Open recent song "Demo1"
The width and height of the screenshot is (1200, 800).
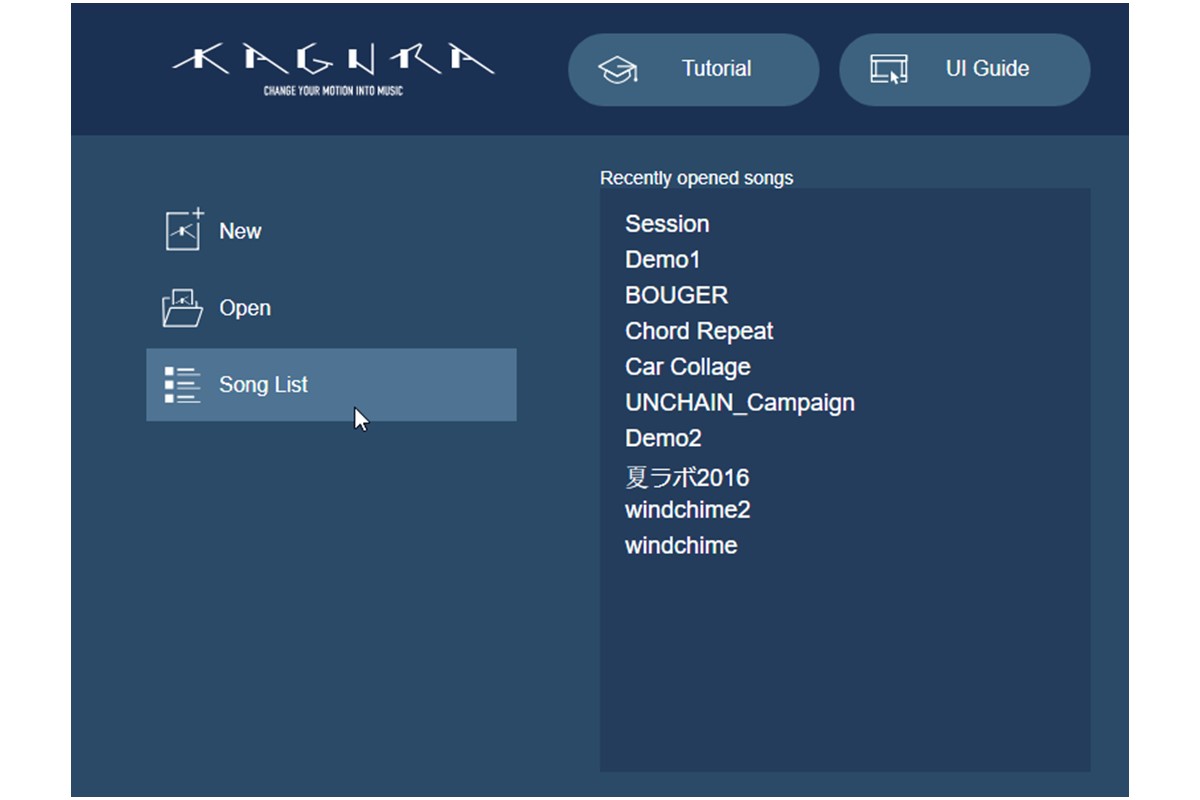click(x=663, y=260)
